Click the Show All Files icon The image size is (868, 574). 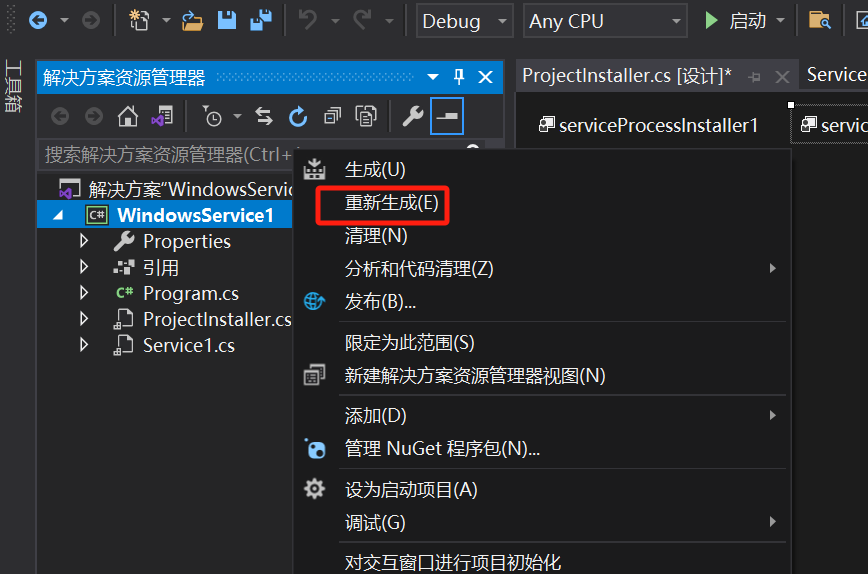(366, 117)
